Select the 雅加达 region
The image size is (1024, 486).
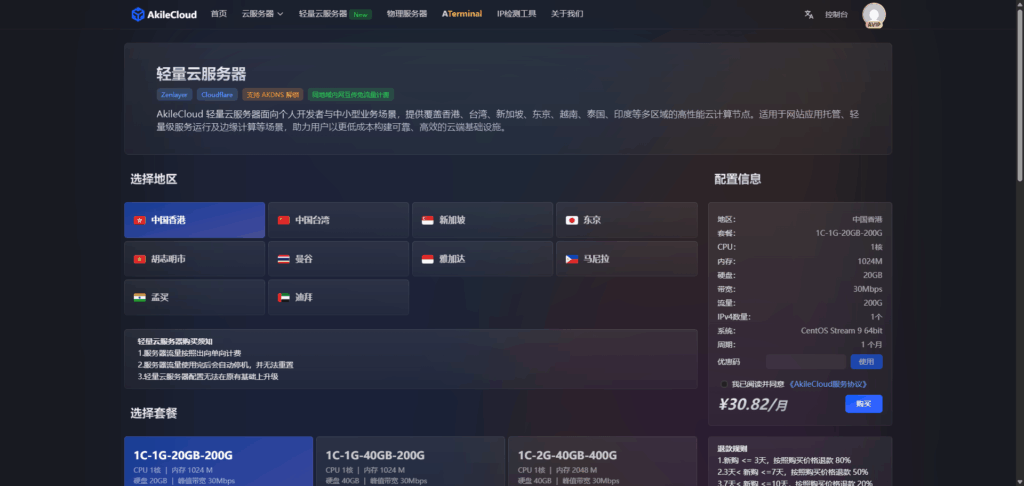[483, 259]
